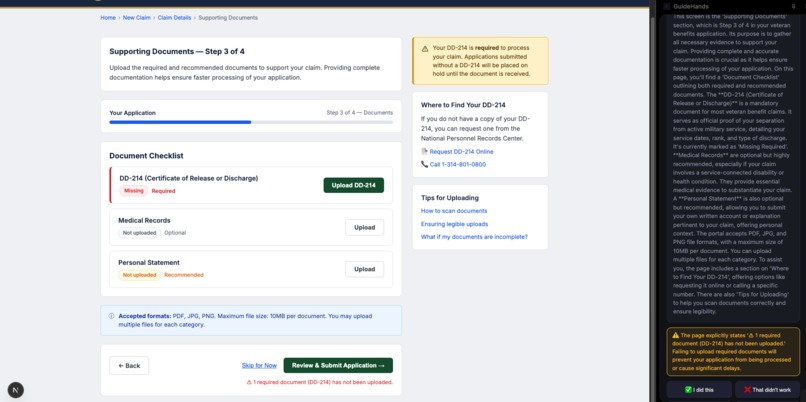Click the Not uploaded badge under Medical Records

(139, 233)
